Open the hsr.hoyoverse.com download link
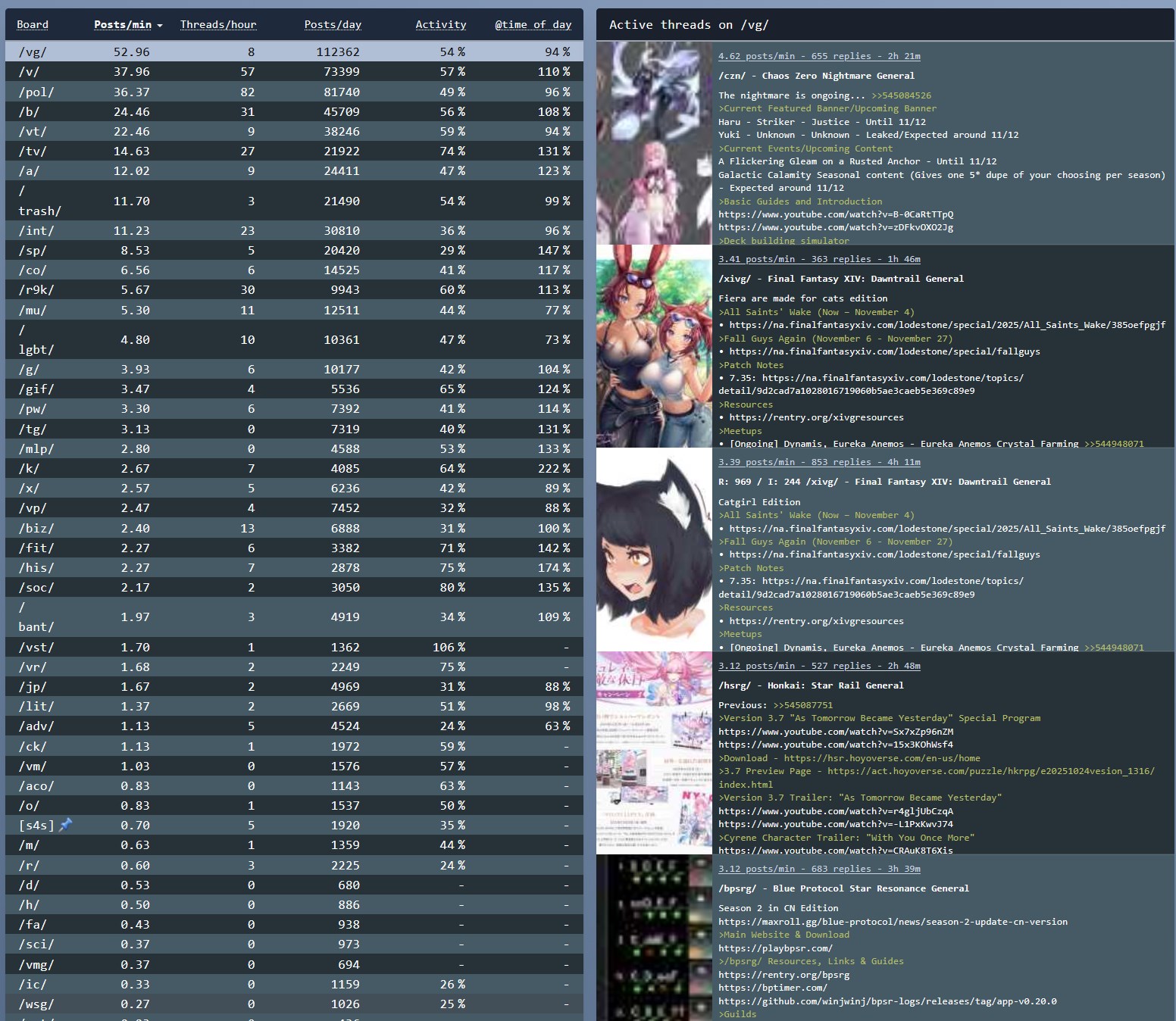 pos(882,758)
